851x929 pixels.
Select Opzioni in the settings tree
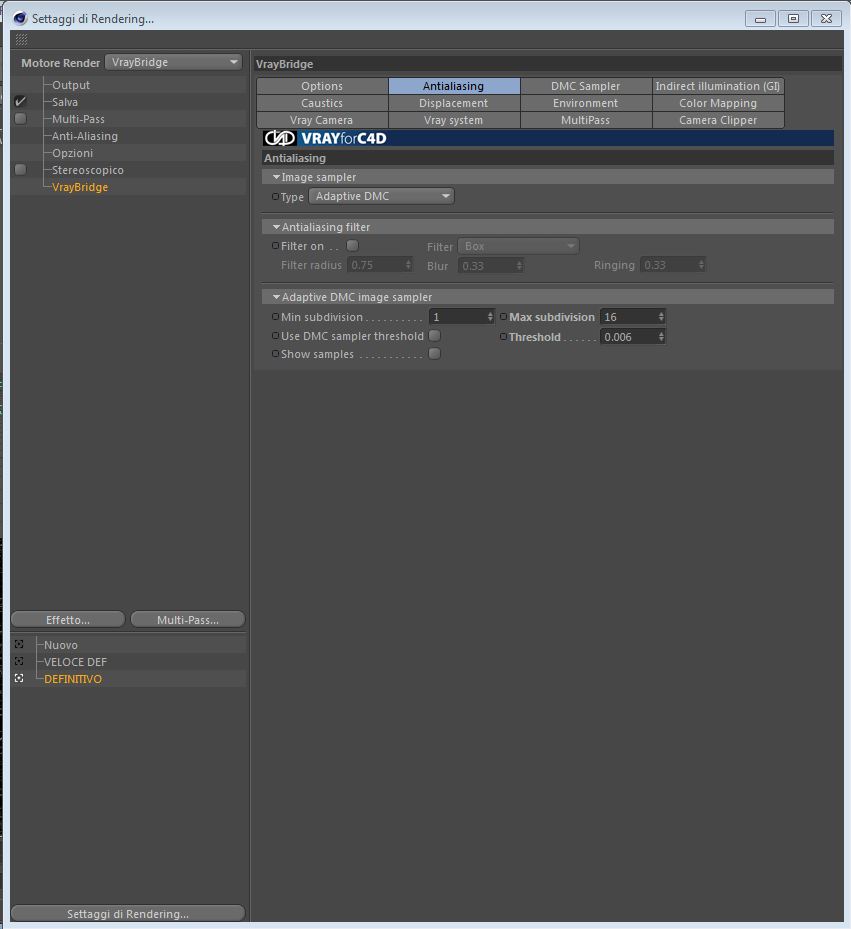click(x=72, y=153)
